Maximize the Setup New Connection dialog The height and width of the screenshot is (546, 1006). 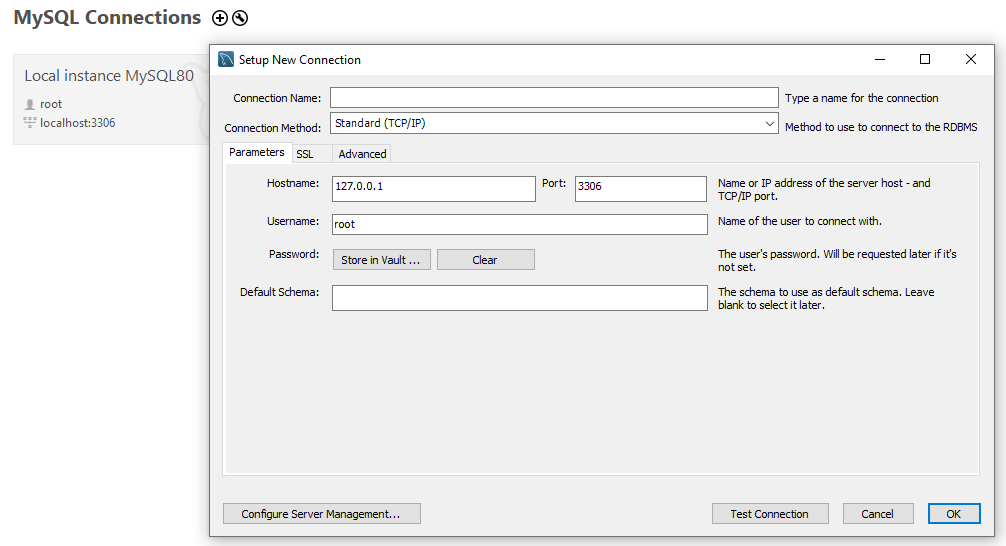point(925,60)
